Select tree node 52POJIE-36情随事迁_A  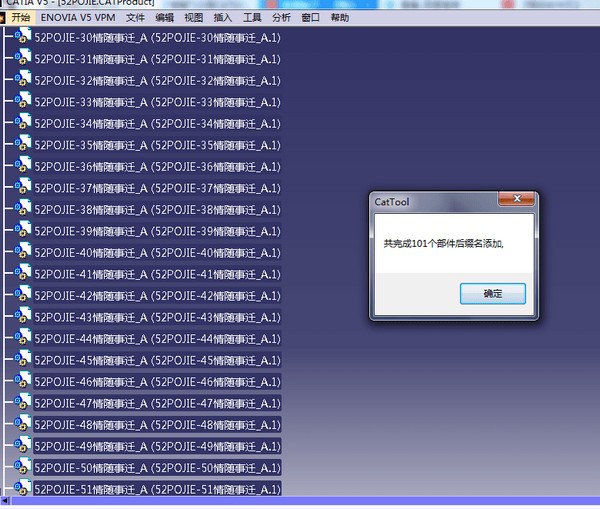[x=157, y=166]
